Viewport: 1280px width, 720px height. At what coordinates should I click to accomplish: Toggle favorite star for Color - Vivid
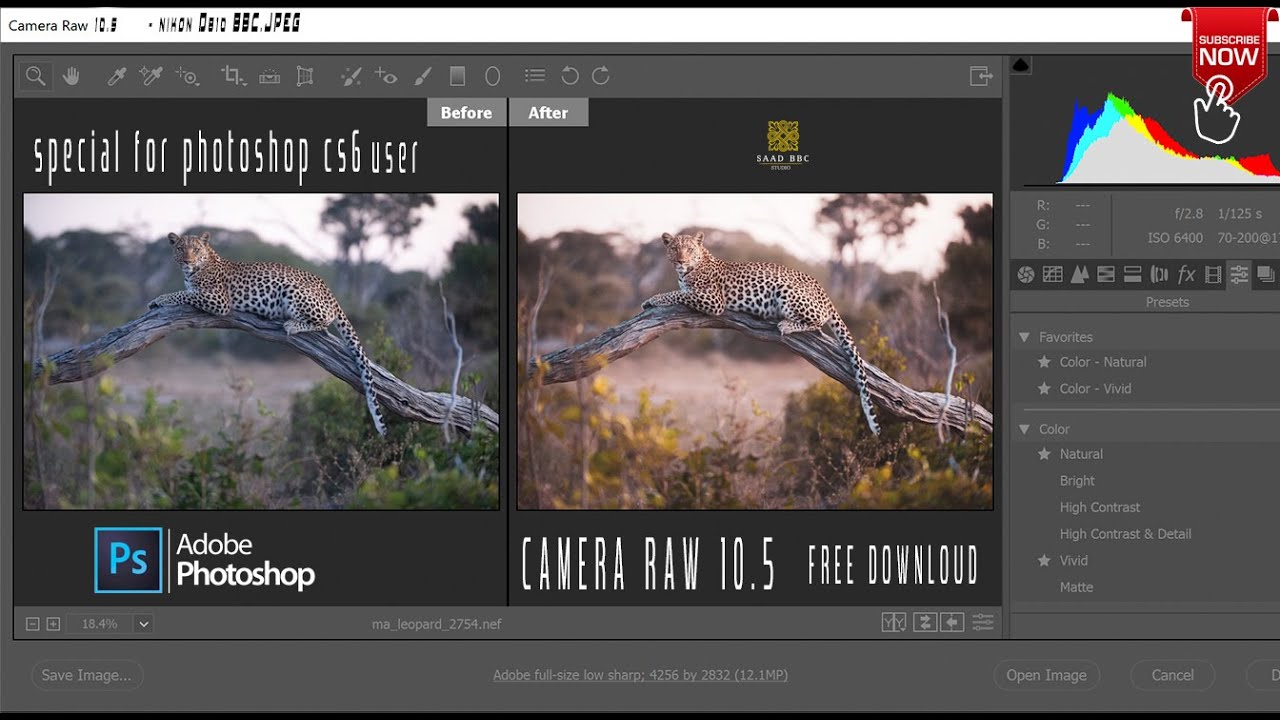click(1044, 388)
